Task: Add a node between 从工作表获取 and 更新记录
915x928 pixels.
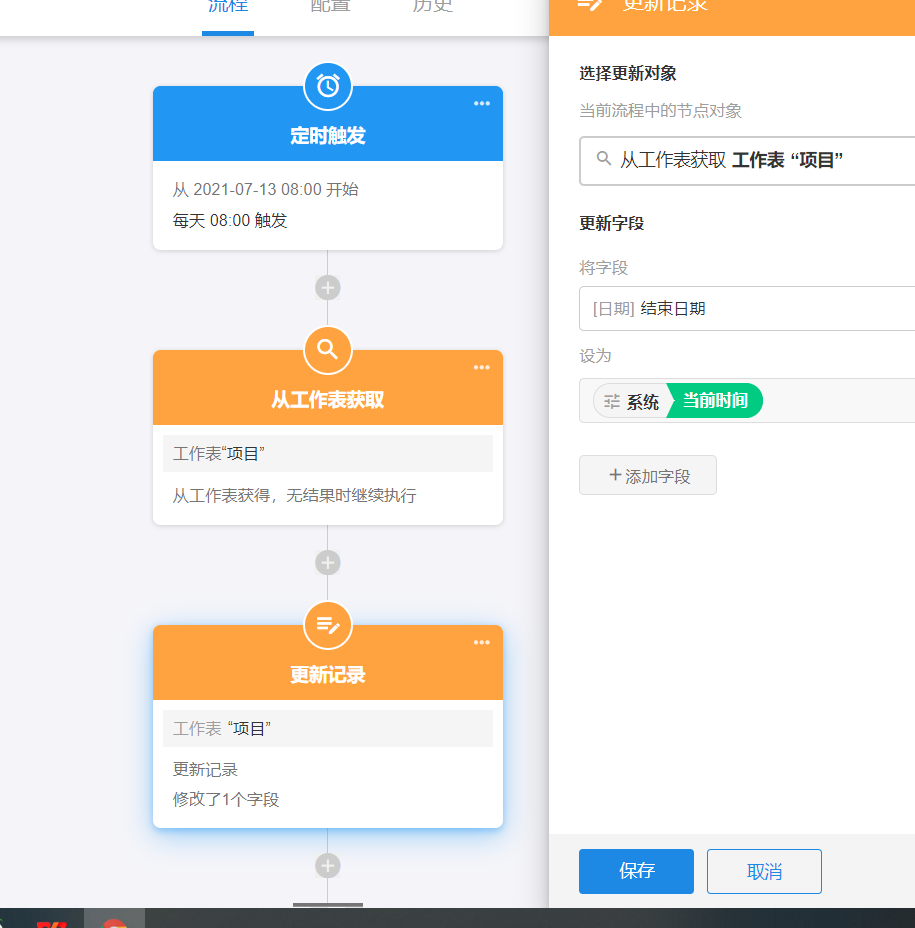Action: 328,562
